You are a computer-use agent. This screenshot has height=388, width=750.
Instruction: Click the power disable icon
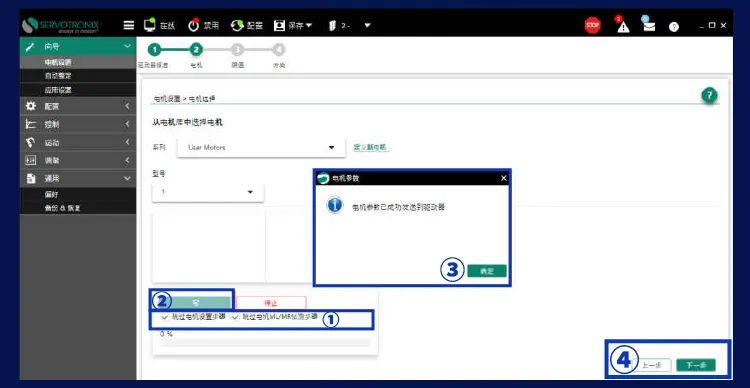pos(193,25)
